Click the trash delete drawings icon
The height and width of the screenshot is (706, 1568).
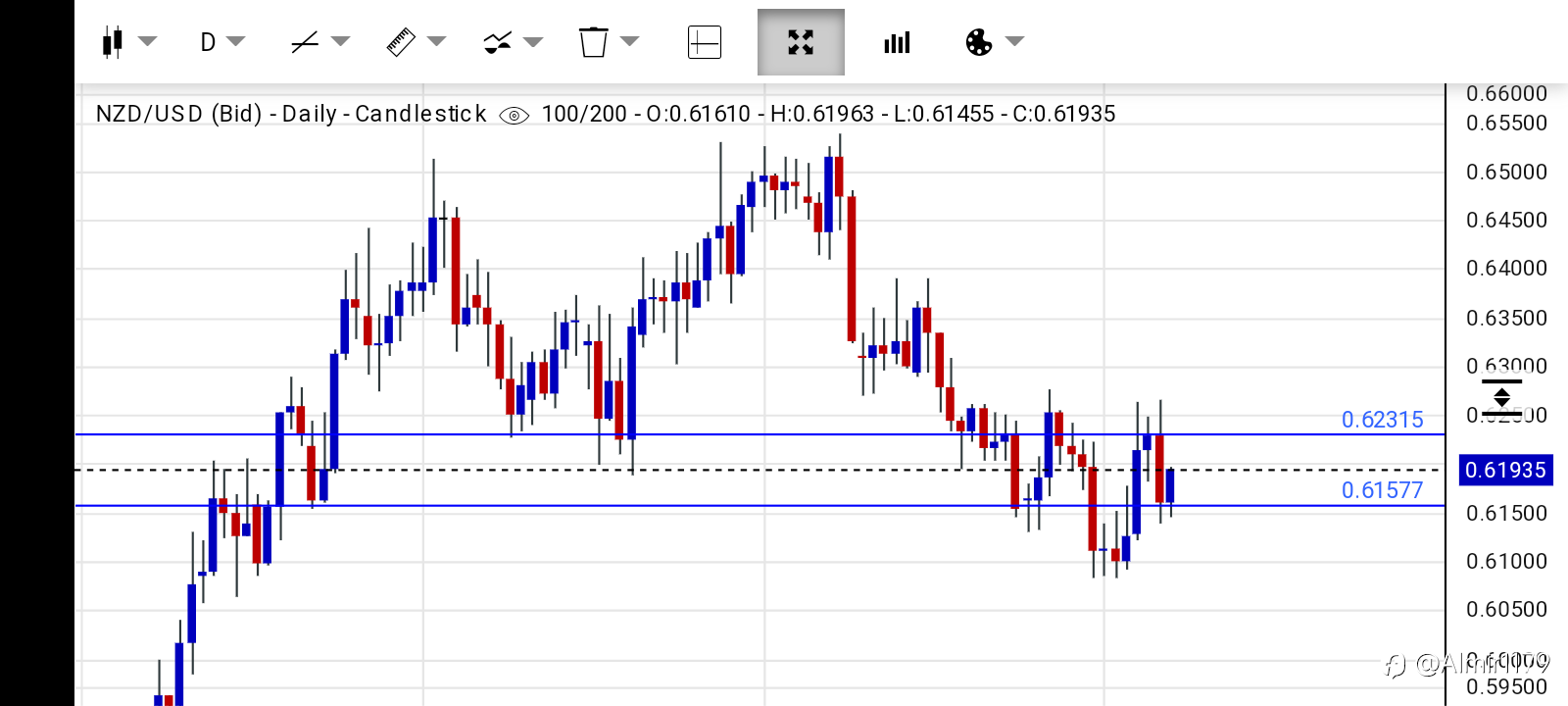(x=594, y=42)
